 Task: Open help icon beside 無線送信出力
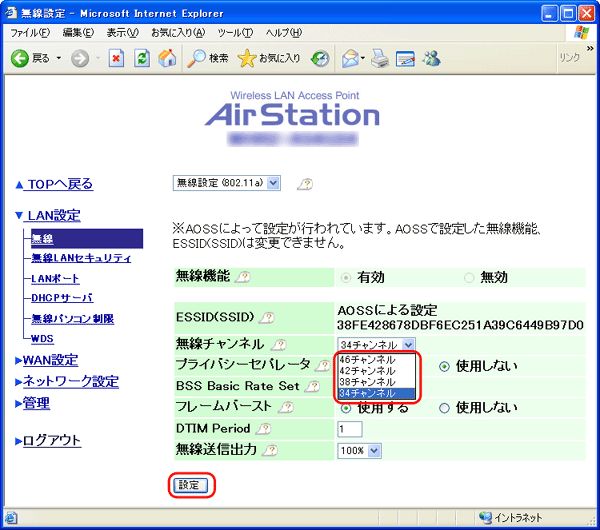270,450
